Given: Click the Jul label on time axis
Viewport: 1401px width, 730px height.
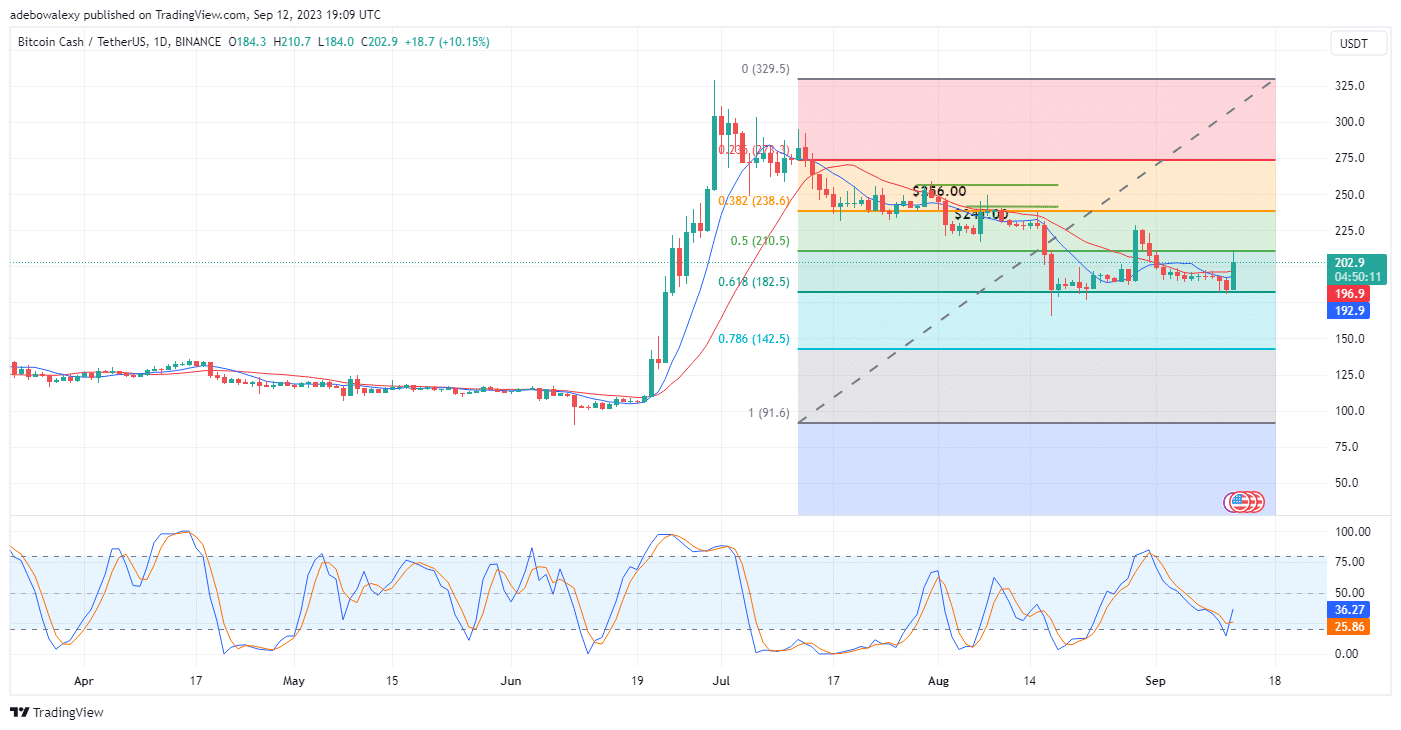Looking at the screenshot, I should click(x=720, y=681).
